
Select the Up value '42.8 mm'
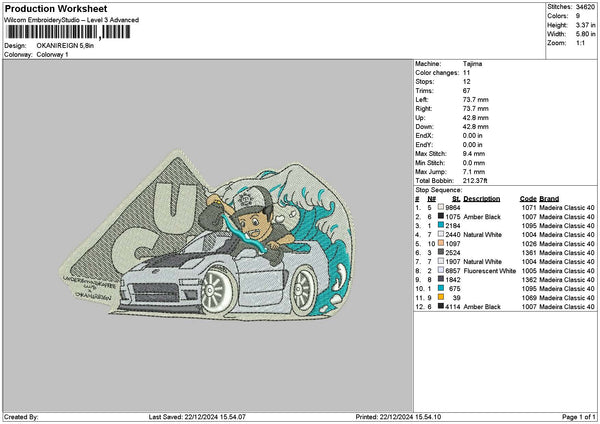[x=476, y=118]
